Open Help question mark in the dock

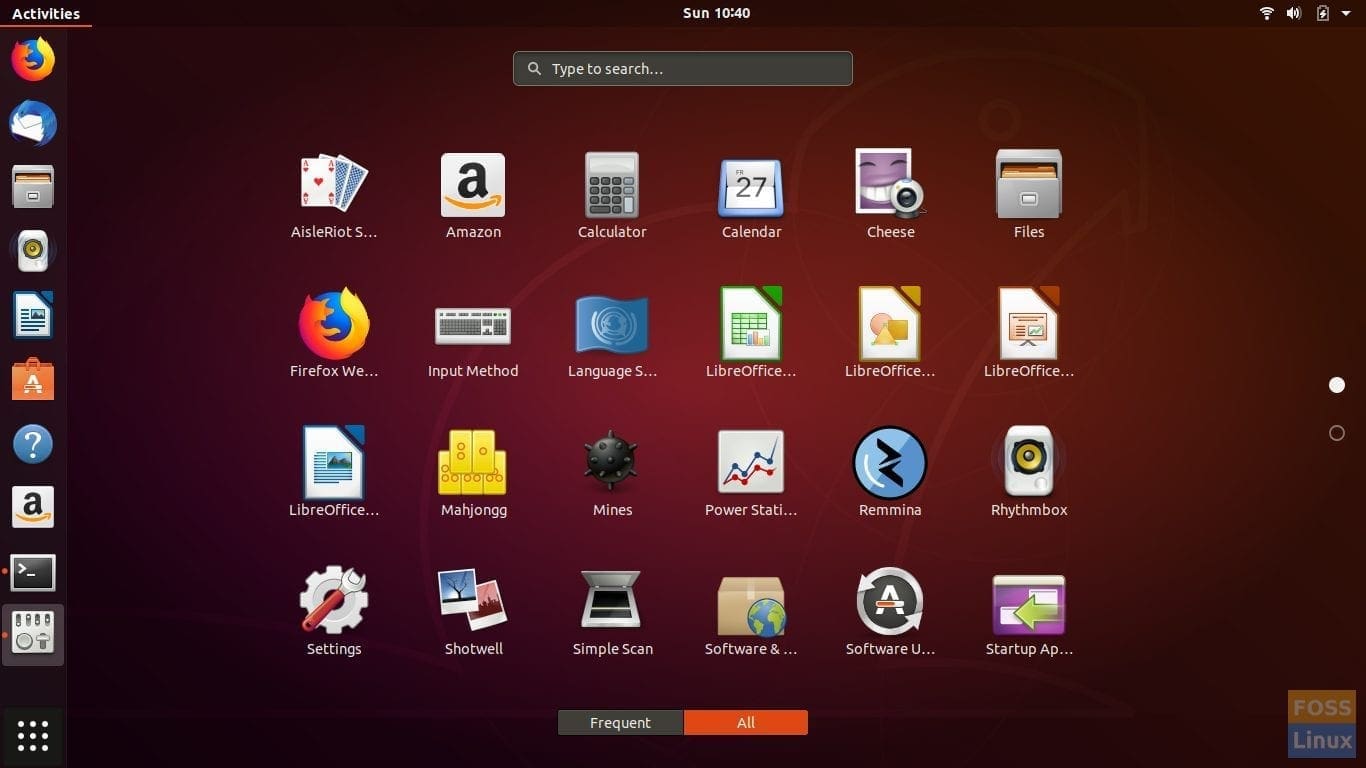coord(33,444)
